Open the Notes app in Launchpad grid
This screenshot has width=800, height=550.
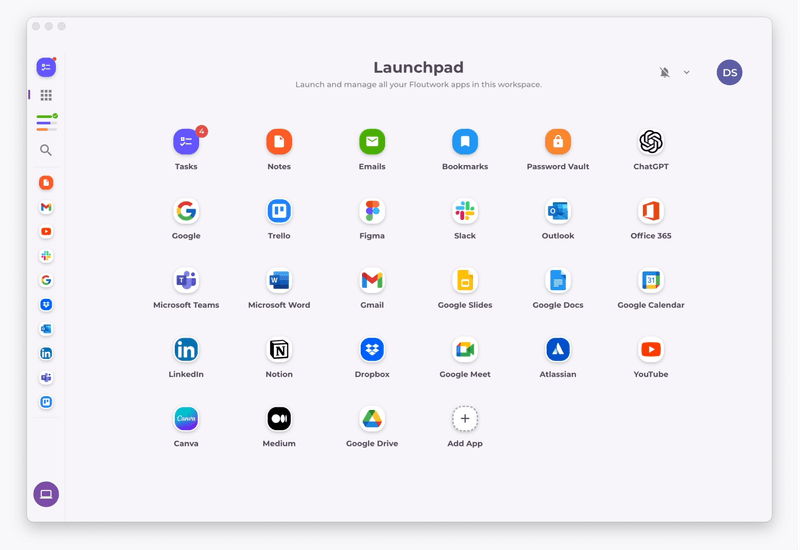tap(279, 141)
